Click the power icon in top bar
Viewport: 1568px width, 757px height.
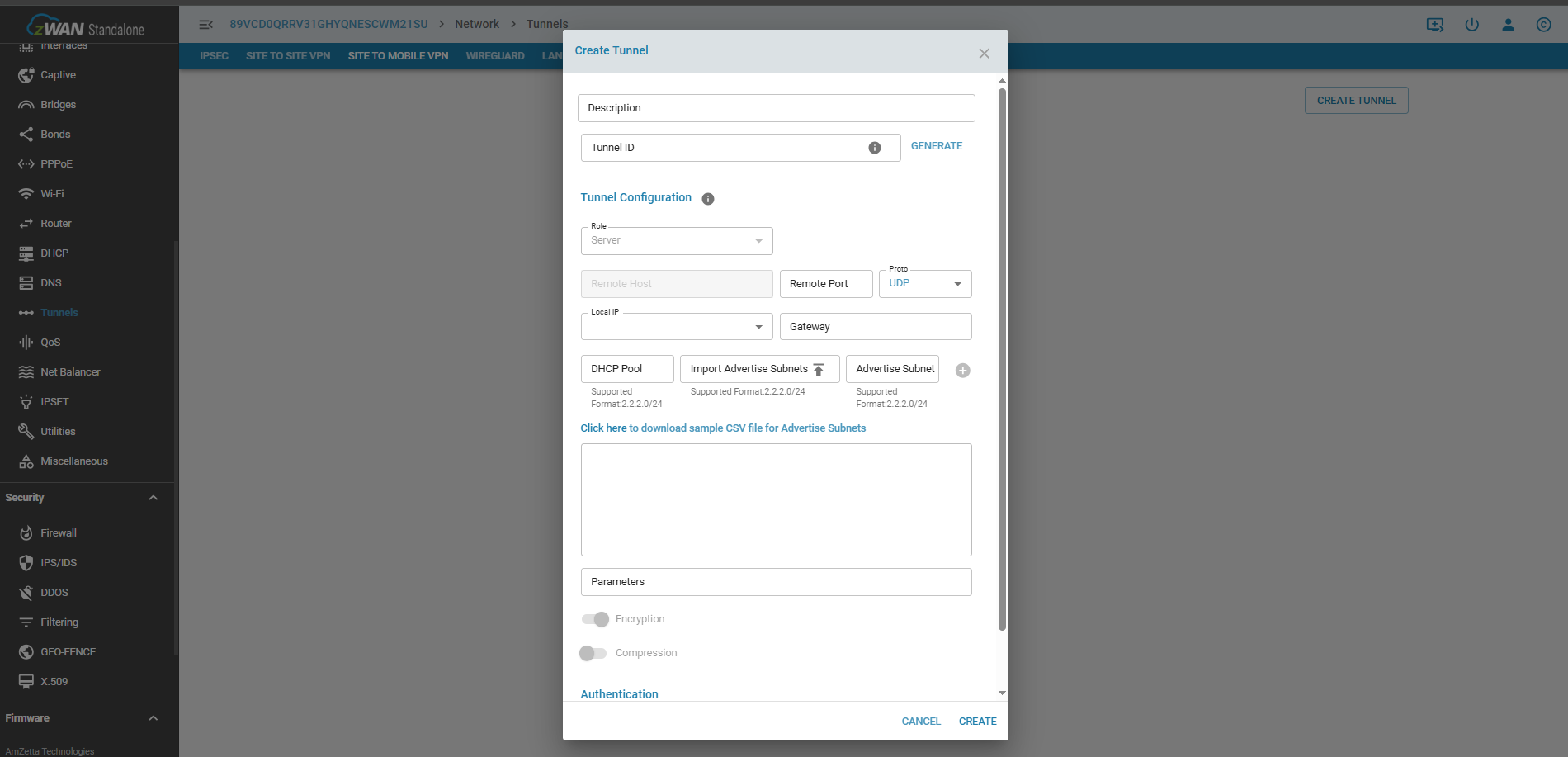pos(1471,25)
